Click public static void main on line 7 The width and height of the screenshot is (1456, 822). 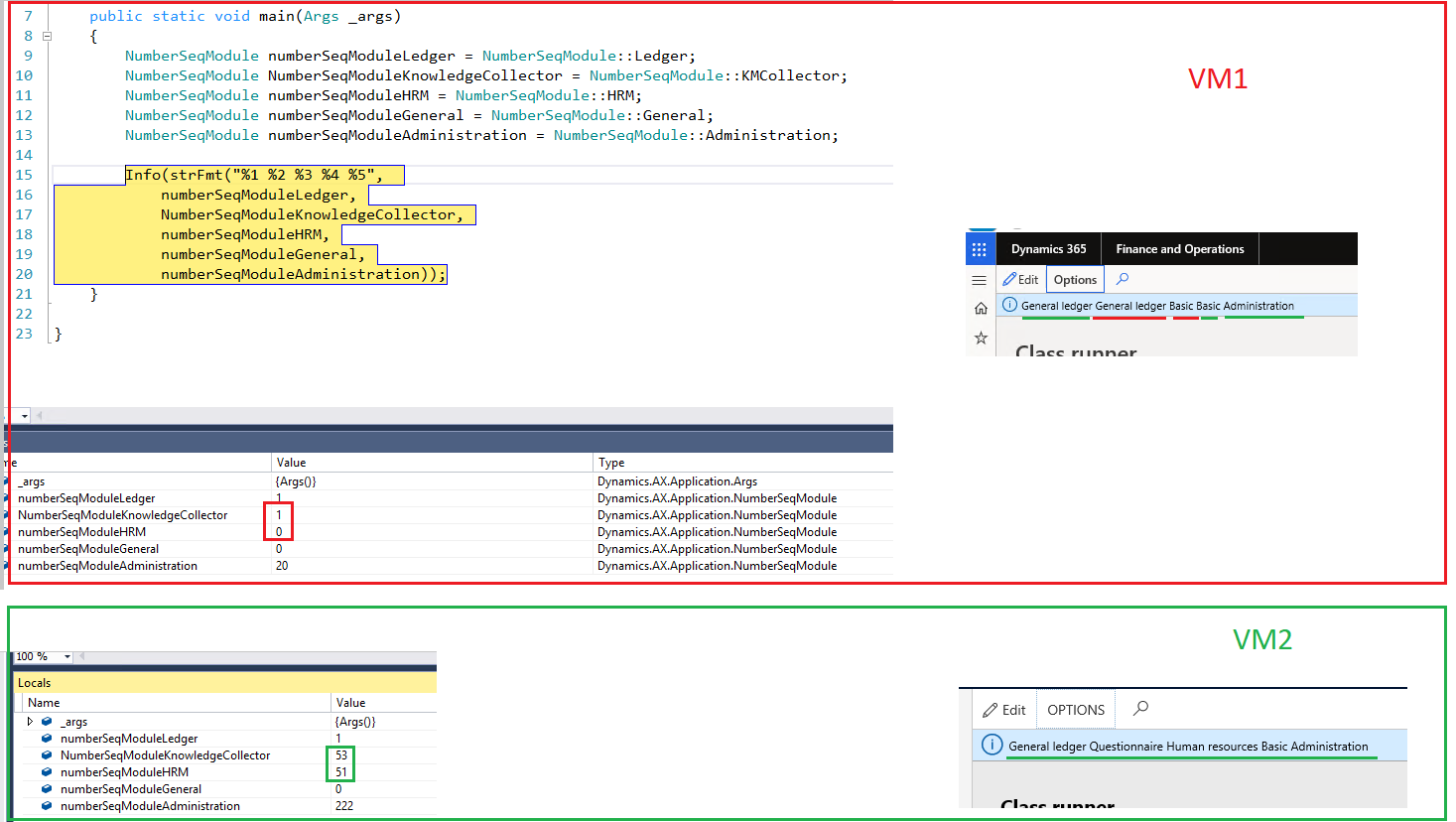pos(193,16)
